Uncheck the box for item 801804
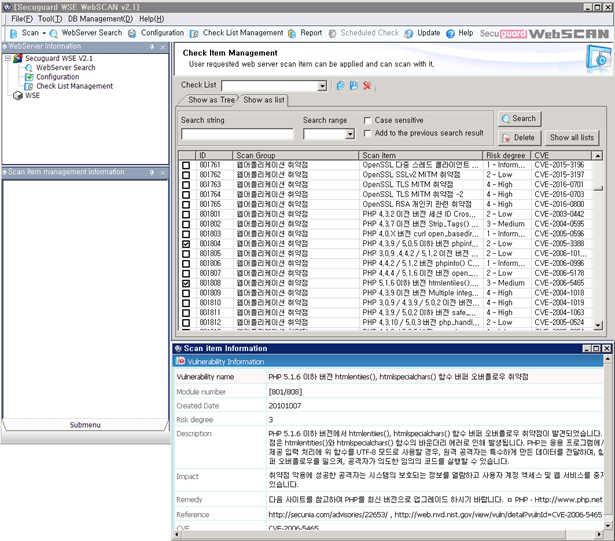Image resolution: width=615 pixels, height=541 pixels. (186, 244)
